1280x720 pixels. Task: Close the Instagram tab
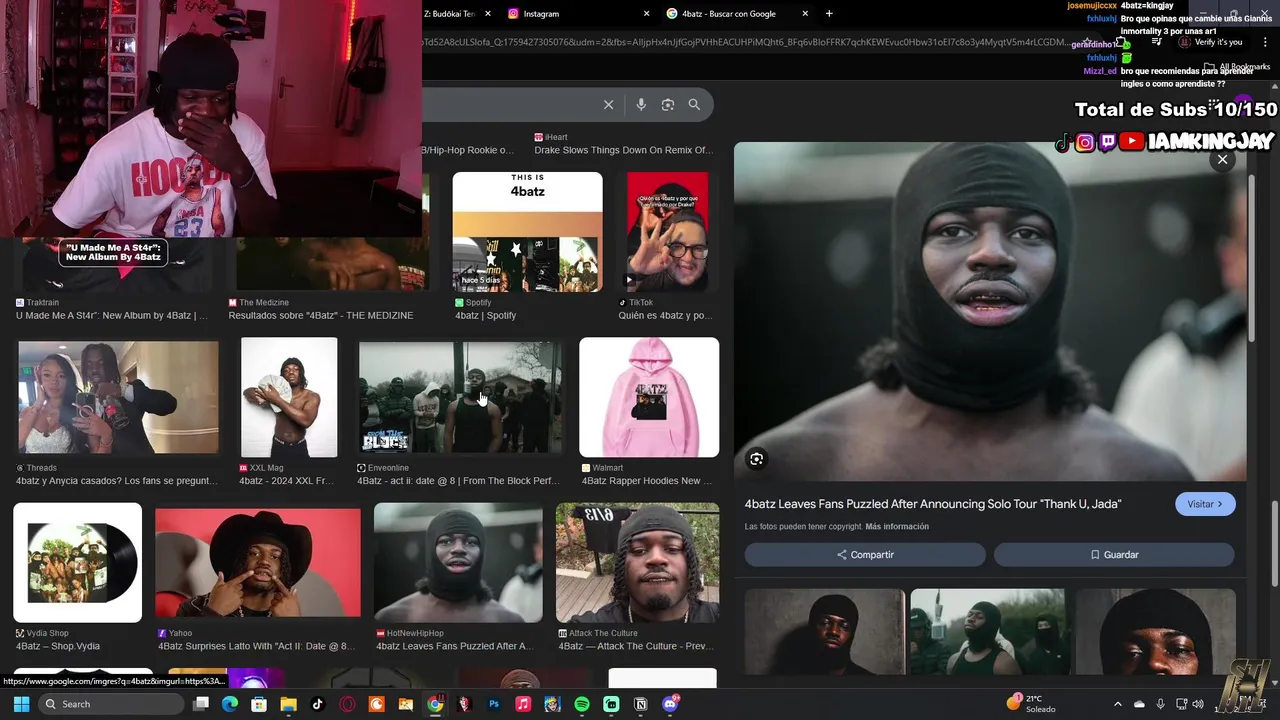pos(646,14)
